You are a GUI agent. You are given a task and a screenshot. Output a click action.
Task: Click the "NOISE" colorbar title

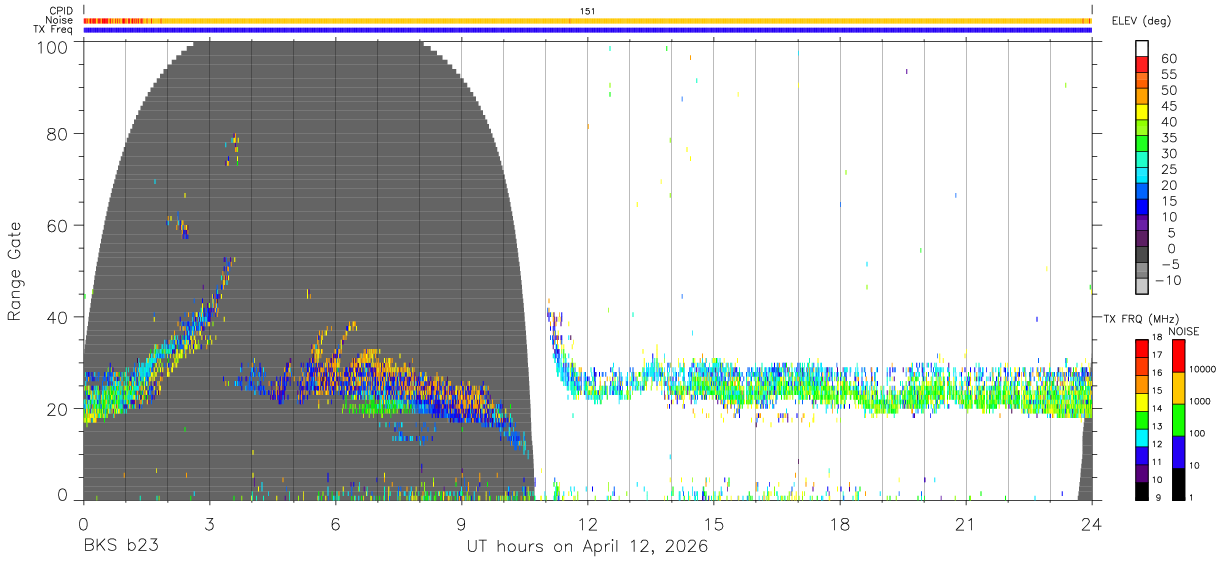pyautogui.click(x=1184, y=331)
